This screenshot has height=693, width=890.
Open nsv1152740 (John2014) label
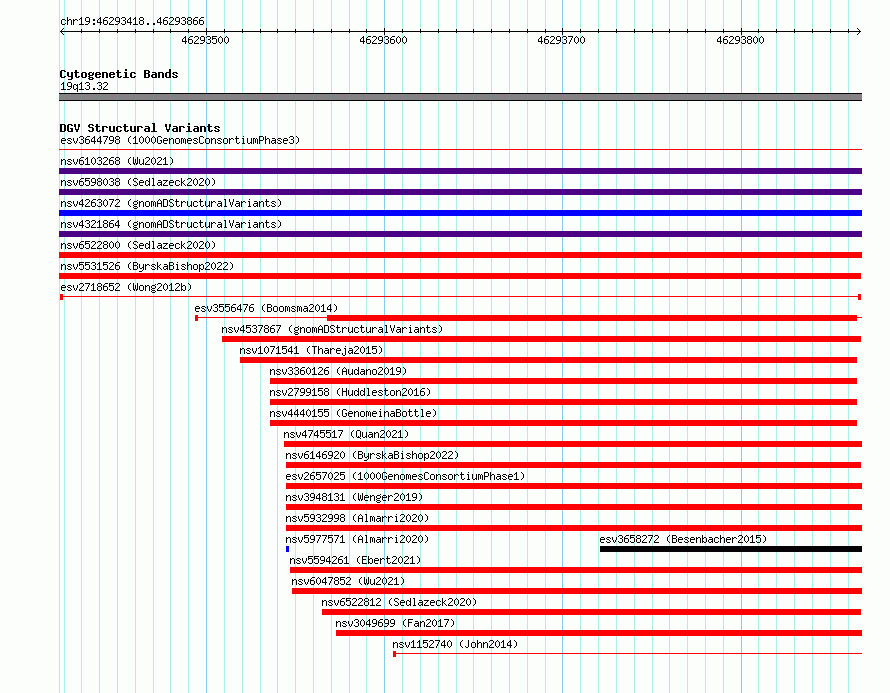tap(455, 644)
